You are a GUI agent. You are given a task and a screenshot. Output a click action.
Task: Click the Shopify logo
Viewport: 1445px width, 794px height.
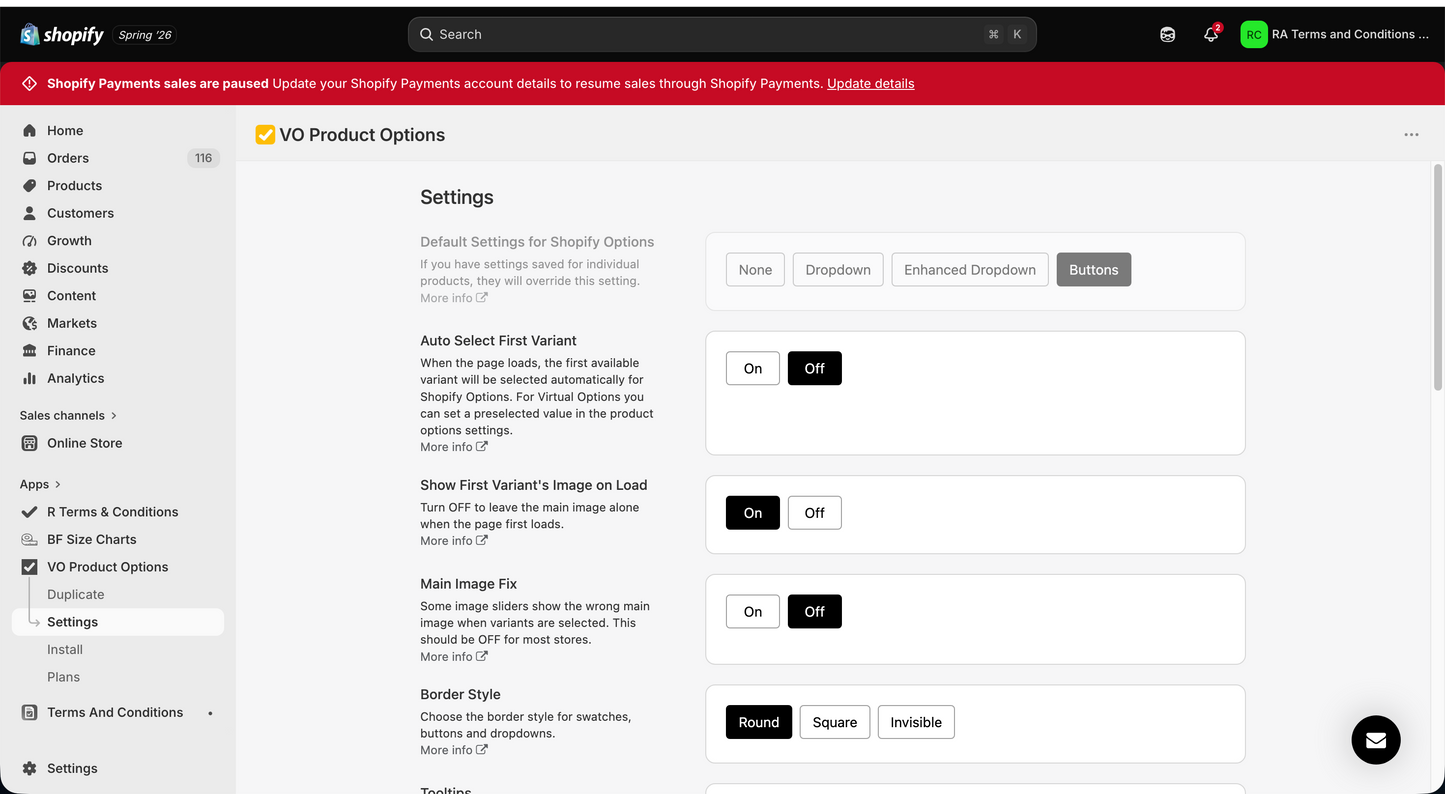62,34
